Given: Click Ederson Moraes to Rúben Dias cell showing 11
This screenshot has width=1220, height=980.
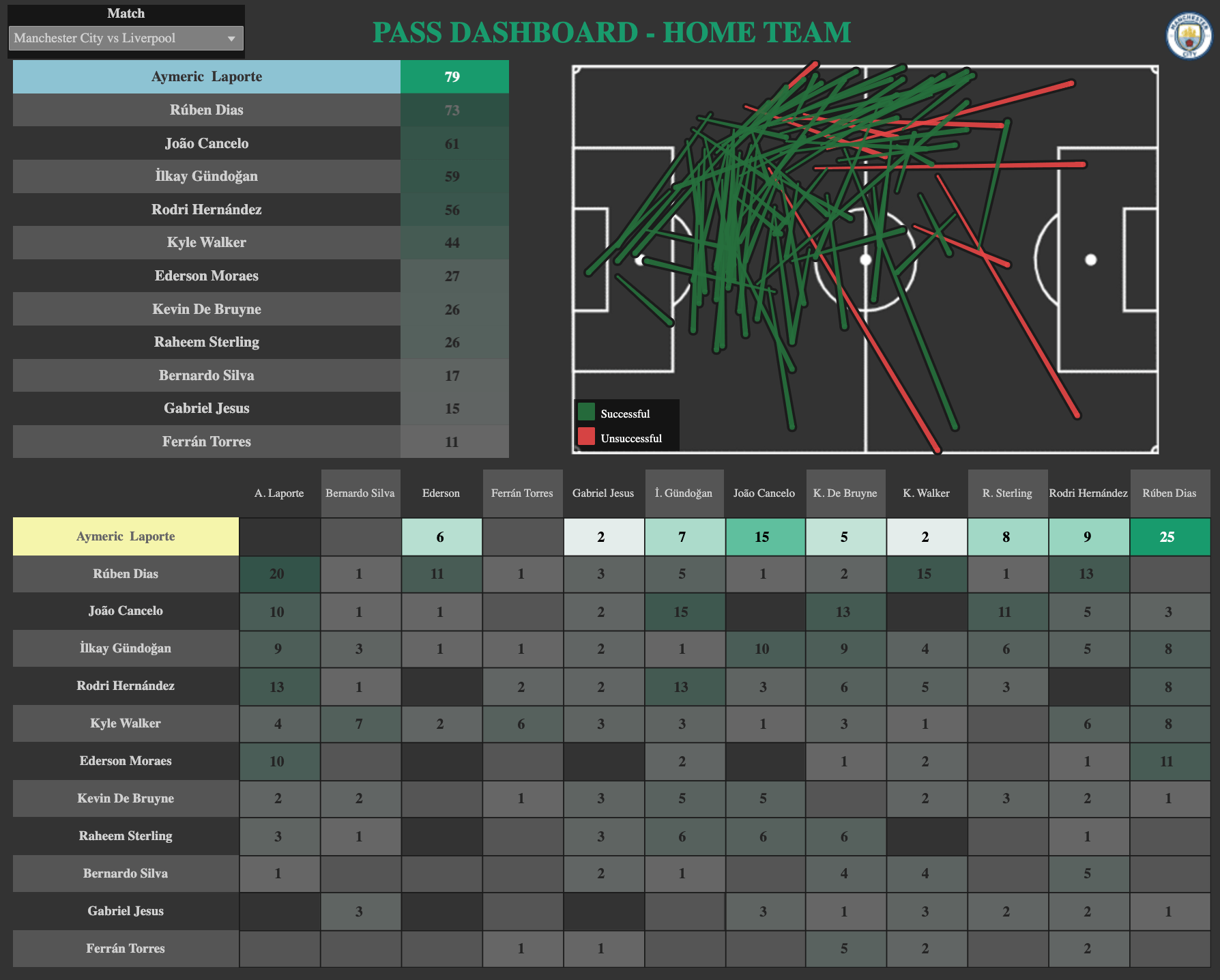Looking at the screenshot, I should pyautogui.click(x=1170, y=762).
